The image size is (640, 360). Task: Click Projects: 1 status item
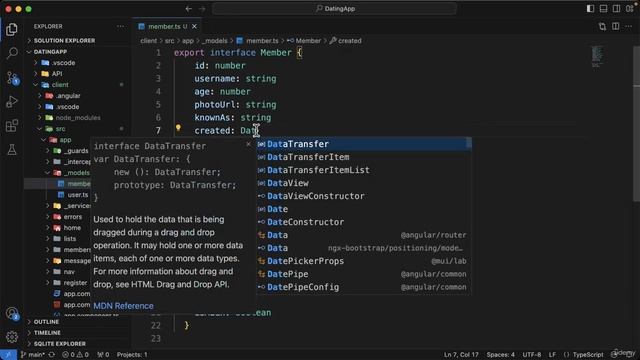point(132,355)
